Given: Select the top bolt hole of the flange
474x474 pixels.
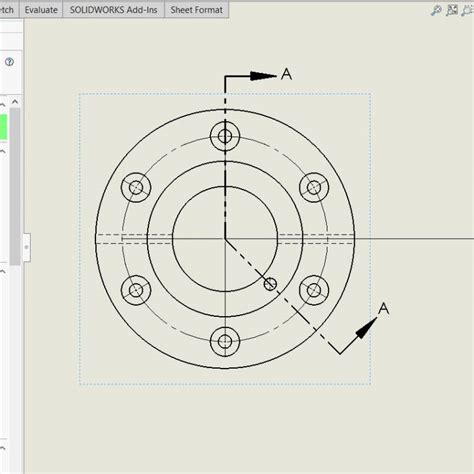Looking at the screenshot, I should 225,136.
